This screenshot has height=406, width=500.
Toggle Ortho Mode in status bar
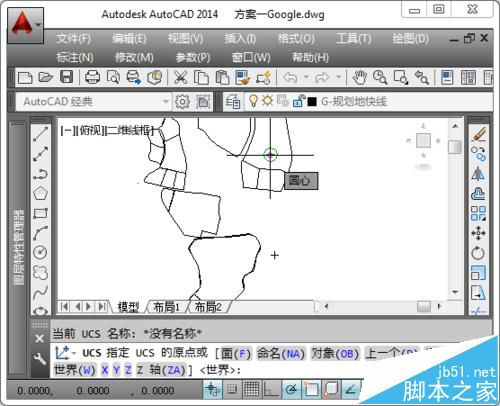click(x=271, y=389)
